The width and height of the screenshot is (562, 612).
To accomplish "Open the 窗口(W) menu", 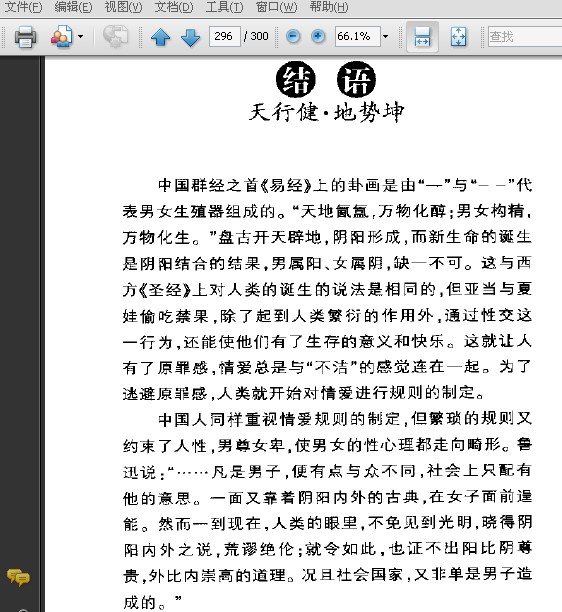I will pos(276,7).
